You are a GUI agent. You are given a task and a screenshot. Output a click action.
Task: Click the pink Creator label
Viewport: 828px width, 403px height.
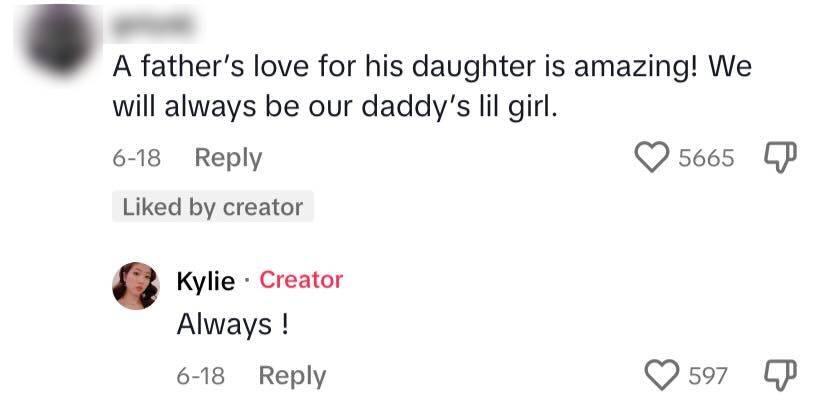tap(301, 280)
